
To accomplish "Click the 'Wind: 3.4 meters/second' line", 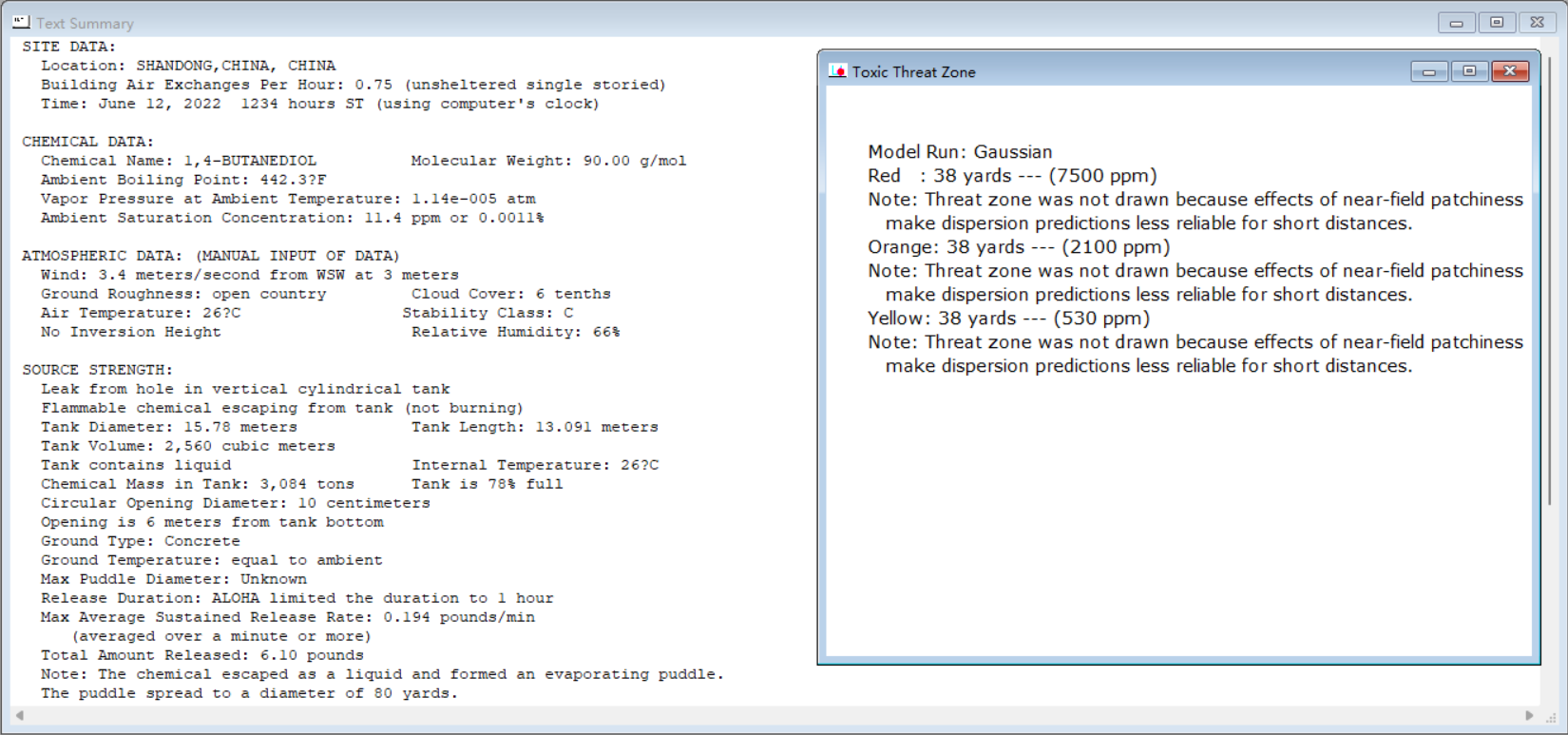I will click(x=250, y=275).
